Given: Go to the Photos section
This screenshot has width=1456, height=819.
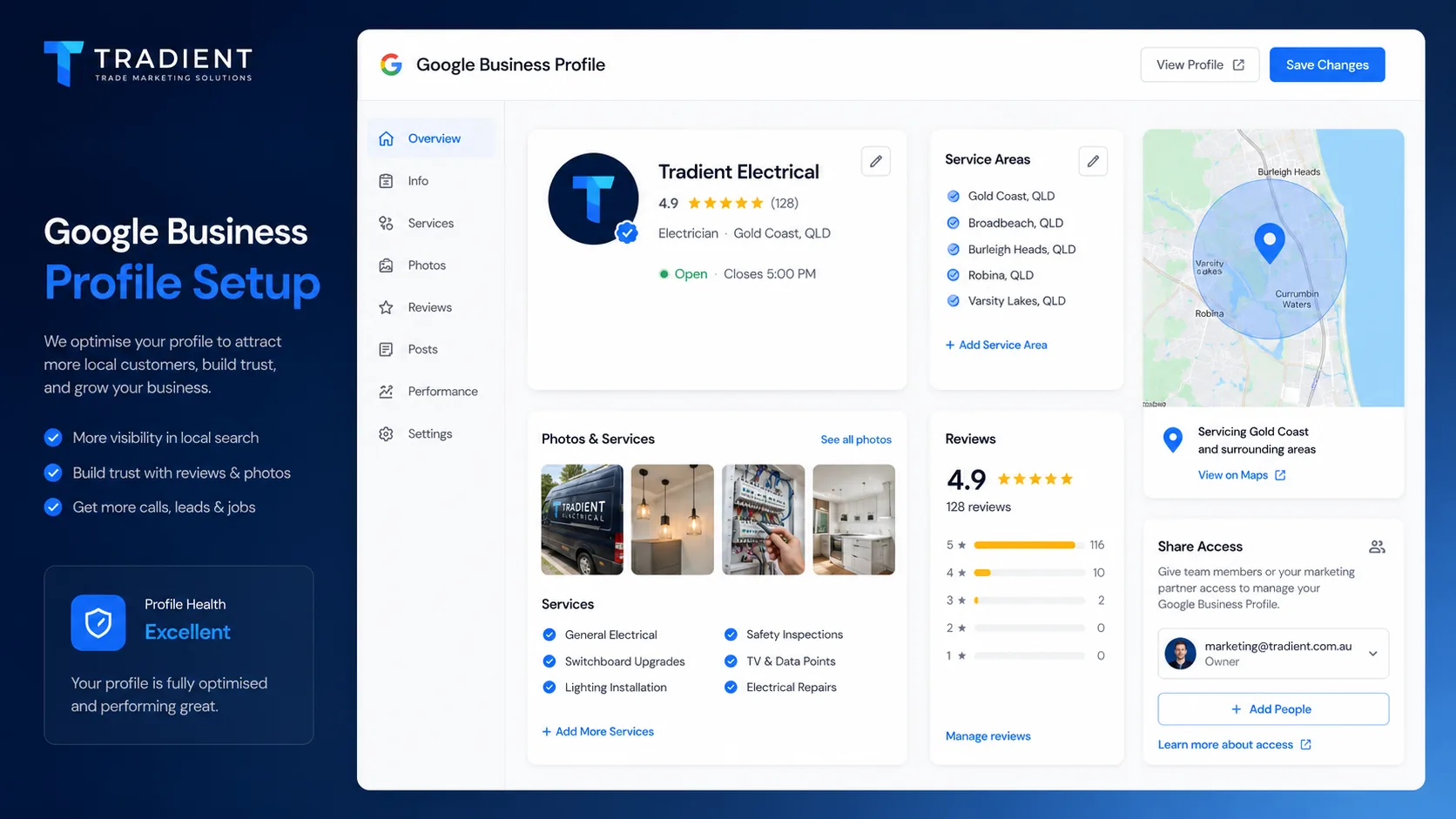Looking at the screenshot, I should pyautogui.click(x=430, y=265).
